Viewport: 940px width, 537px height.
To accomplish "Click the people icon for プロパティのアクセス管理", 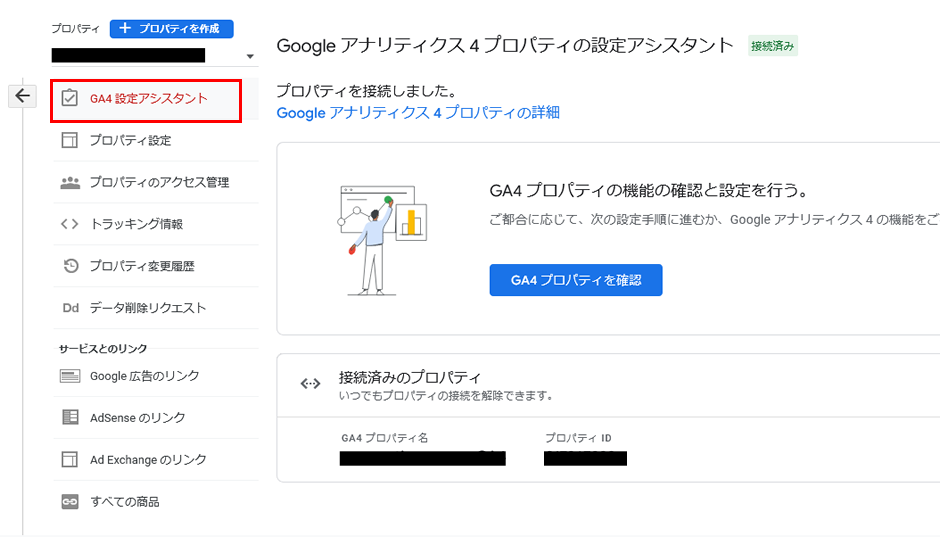I will pyautogui.click(x=69, y=182).
